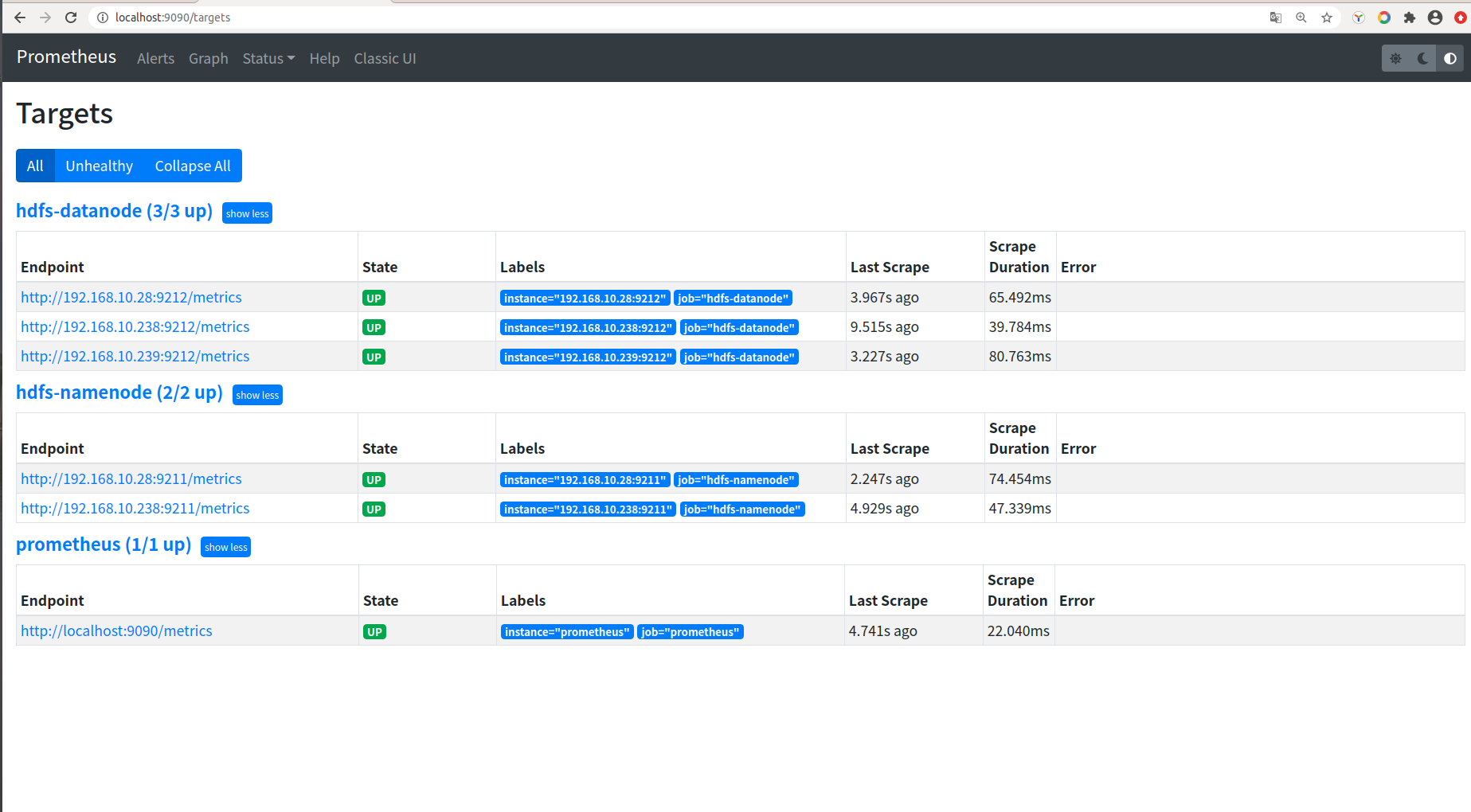Bookmark the page with the star icon
1471x812 pixels.
click(x=1326, y=17)
